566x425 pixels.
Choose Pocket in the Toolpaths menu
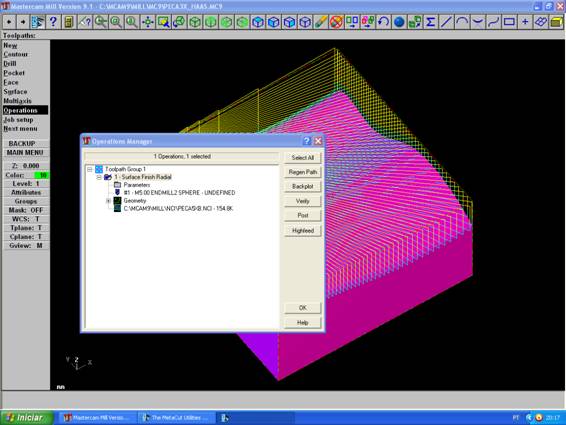14,73
